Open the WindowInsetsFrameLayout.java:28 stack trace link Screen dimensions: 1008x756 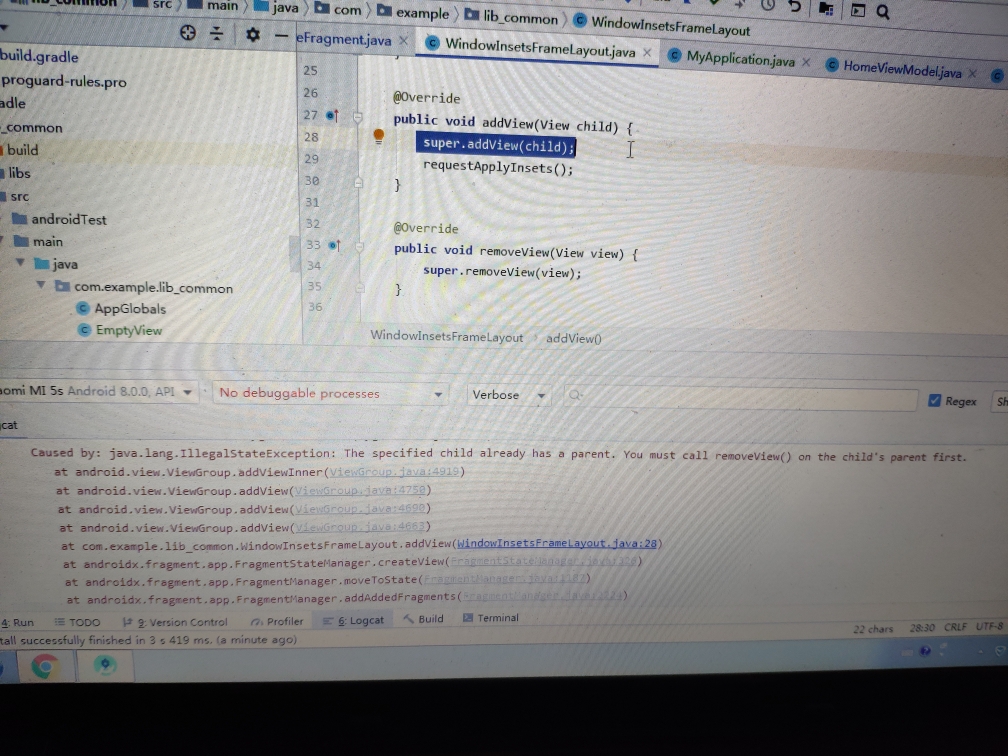(557, 543)
